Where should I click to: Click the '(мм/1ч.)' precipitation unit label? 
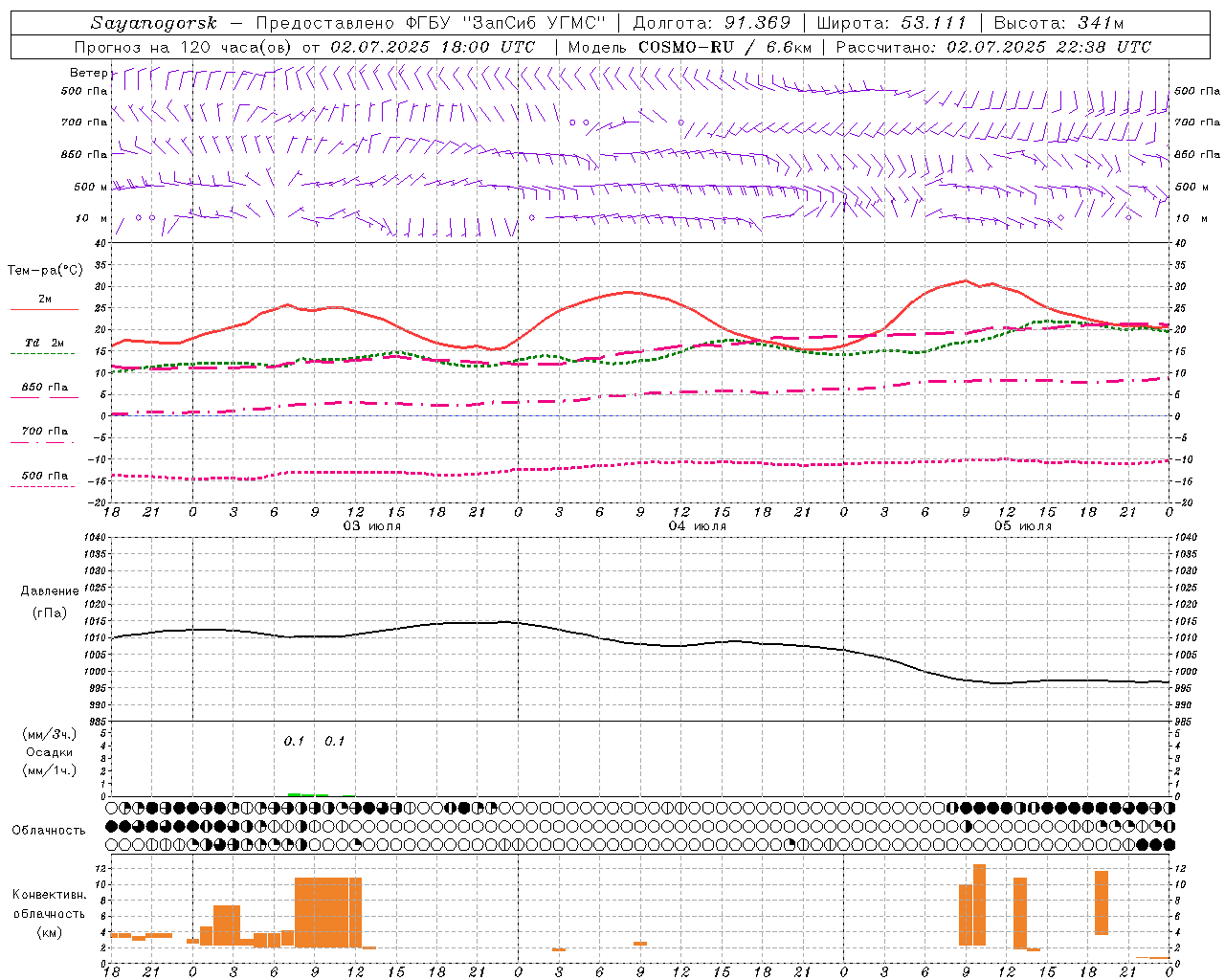[x=49, y=770]
